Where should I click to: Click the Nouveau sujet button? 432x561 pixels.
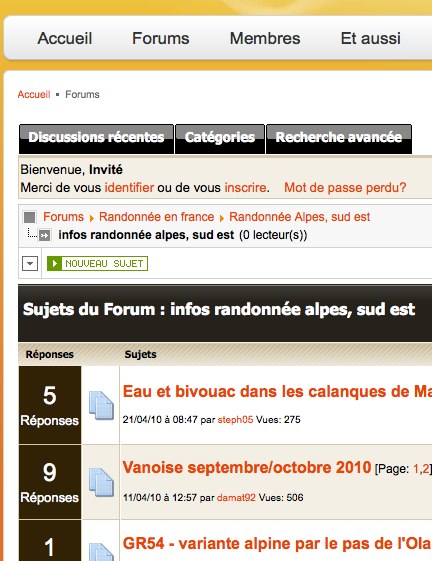tap(97, 264)
